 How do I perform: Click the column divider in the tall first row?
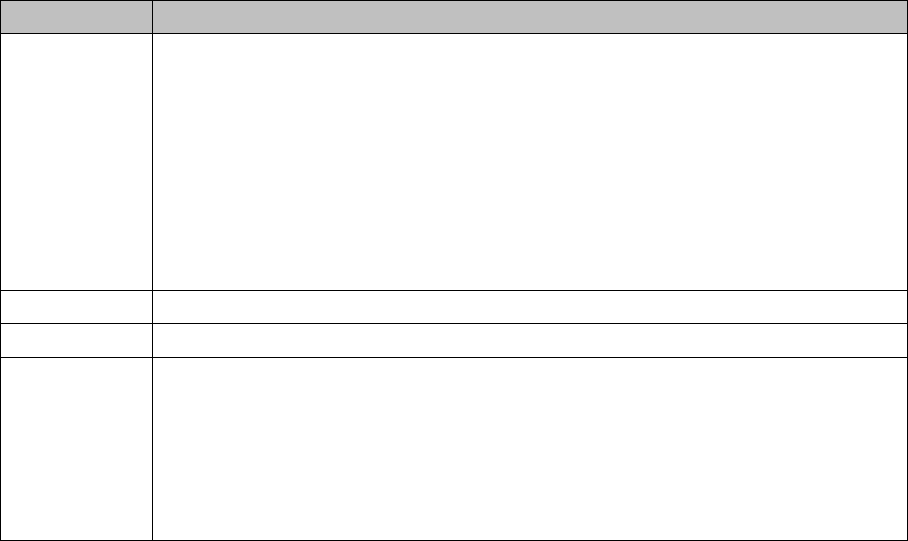152,162
